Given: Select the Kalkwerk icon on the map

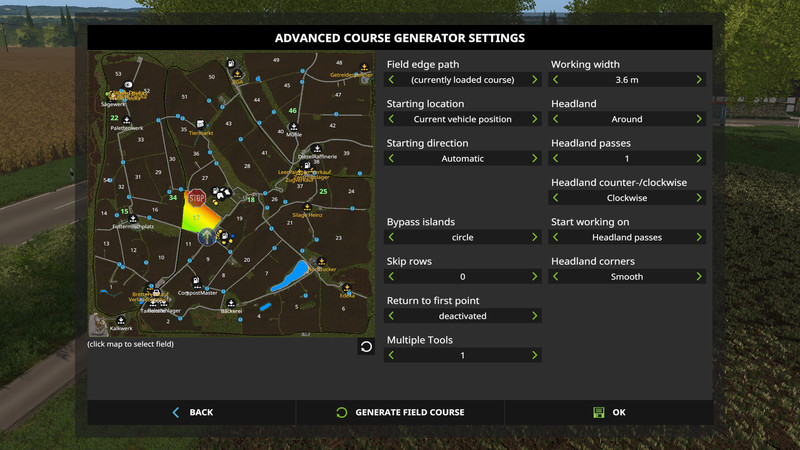Looking at the screenshot, I should click(120, 317).
